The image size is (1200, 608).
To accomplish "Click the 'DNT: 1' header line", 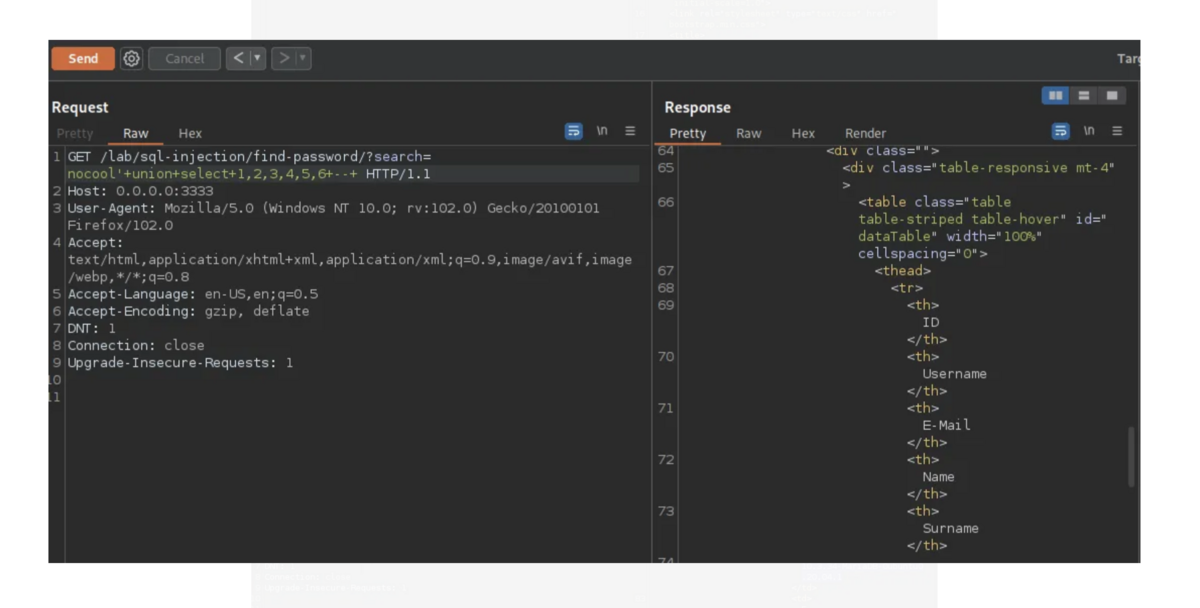I will coord(91,328).
